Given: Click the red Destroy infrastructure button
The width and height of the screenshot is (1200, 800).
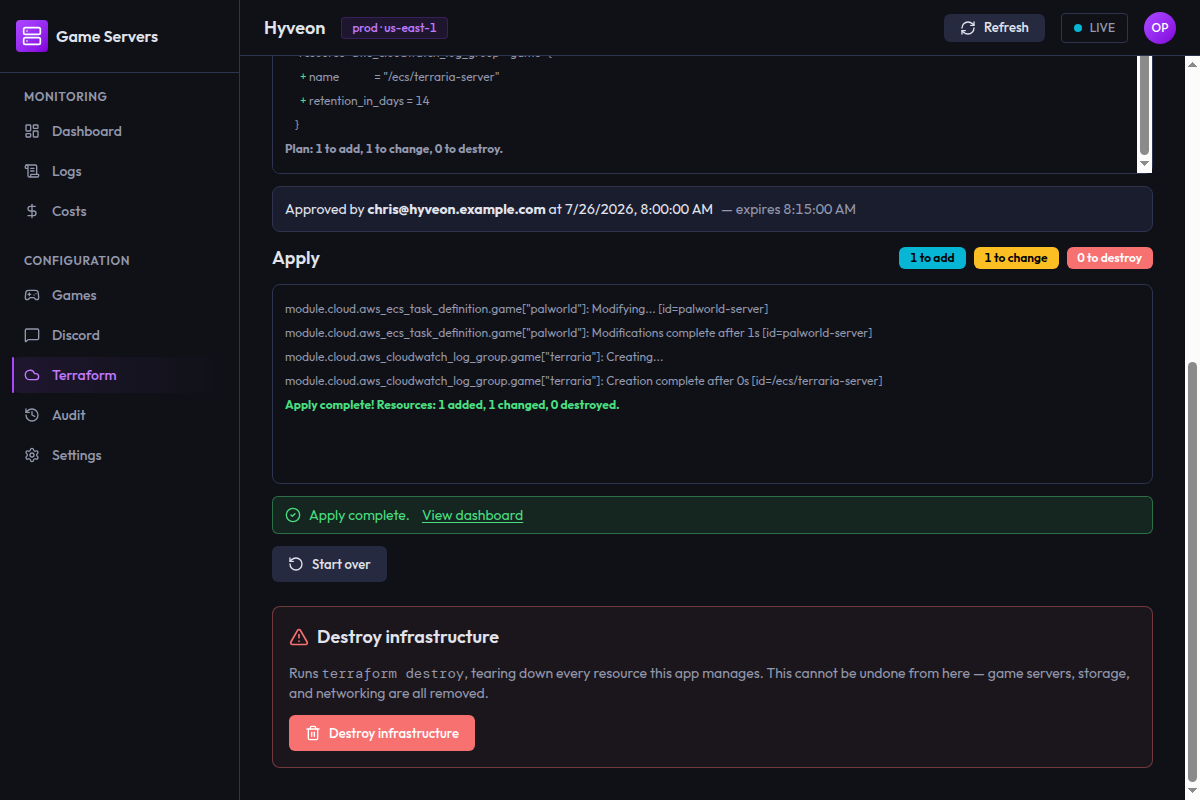Looking at the screenshot, I should coord(382,733).
